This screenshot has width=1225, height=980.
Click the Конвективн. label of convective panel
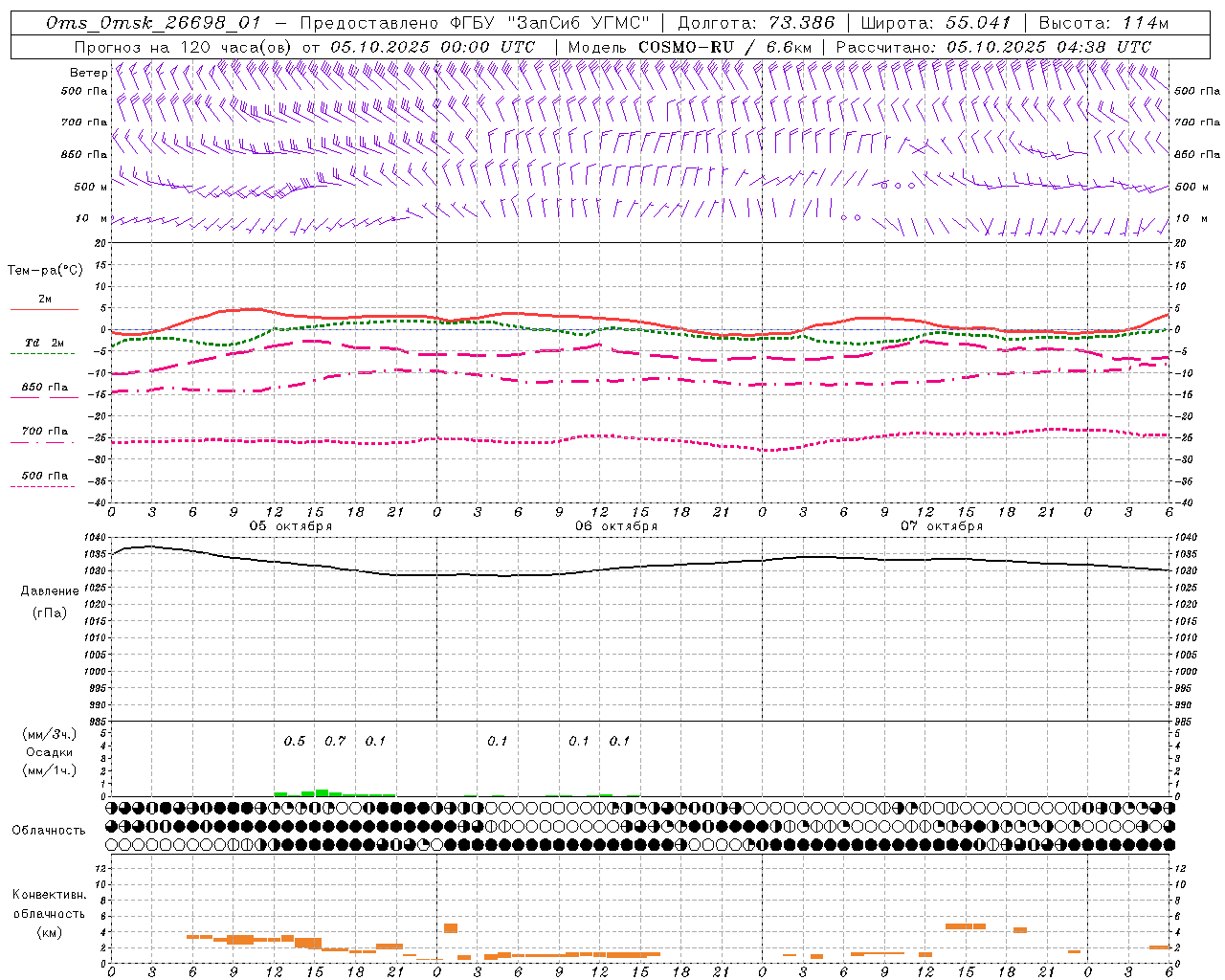click(49, 895)
